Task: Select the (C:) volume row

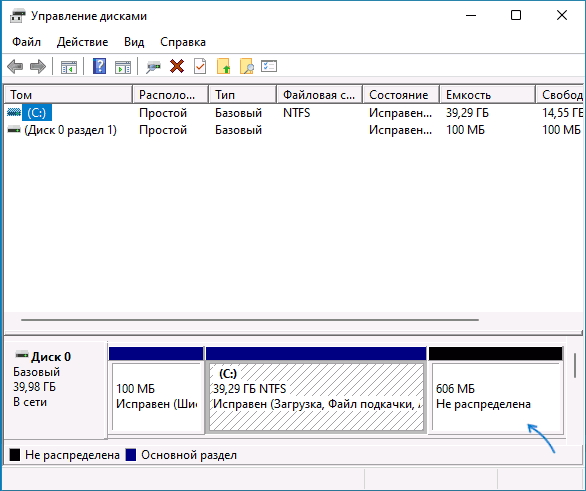Action: [294, 112]
